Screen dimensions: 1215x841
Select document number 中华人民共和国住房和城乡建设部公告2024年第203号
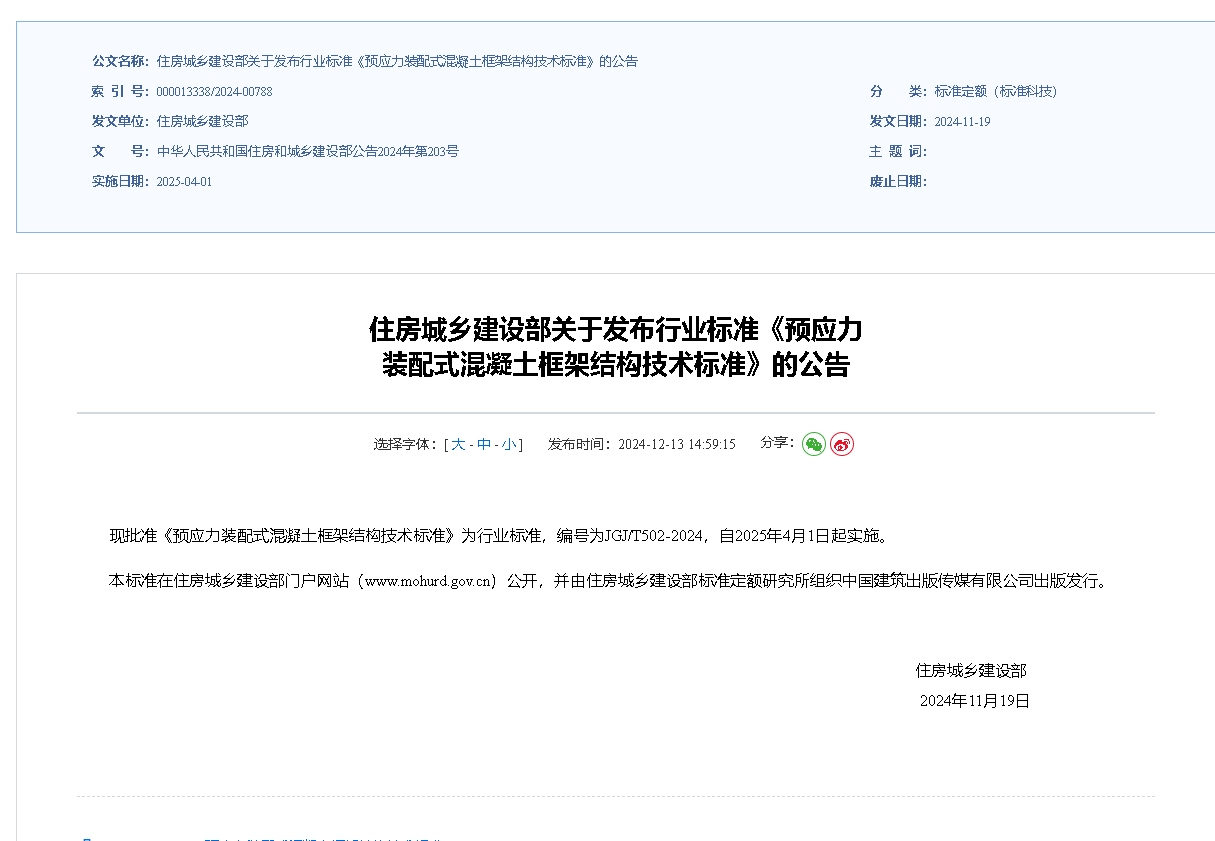coord(308,151)
